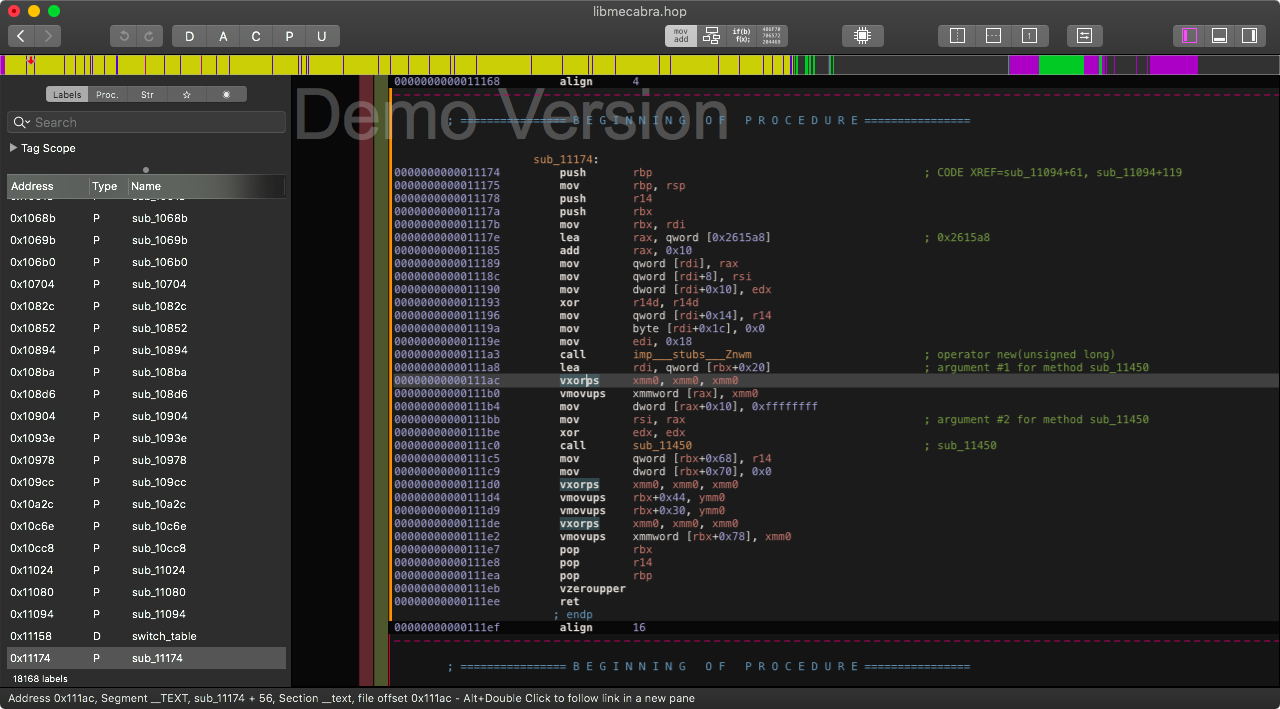1280x709 pixels.
Task: Switch to the Str tab
Action: coord(147,95)
